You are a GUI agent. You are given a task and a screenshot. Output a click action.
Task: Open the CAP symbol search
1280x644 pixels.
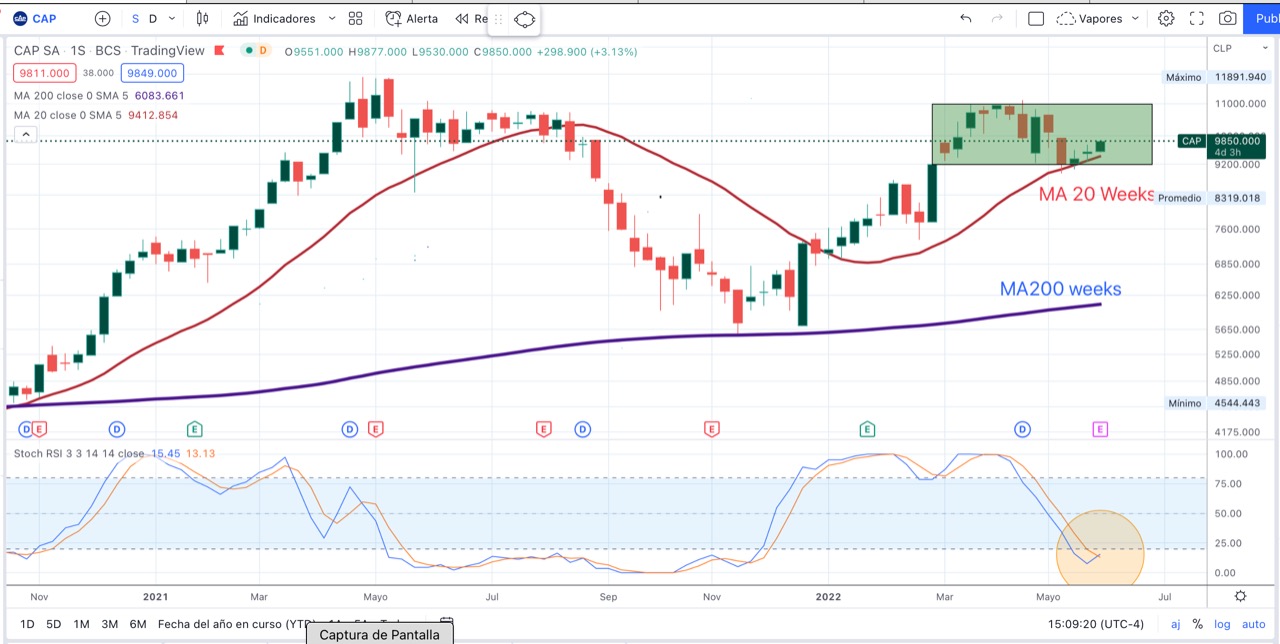[35, 18]
